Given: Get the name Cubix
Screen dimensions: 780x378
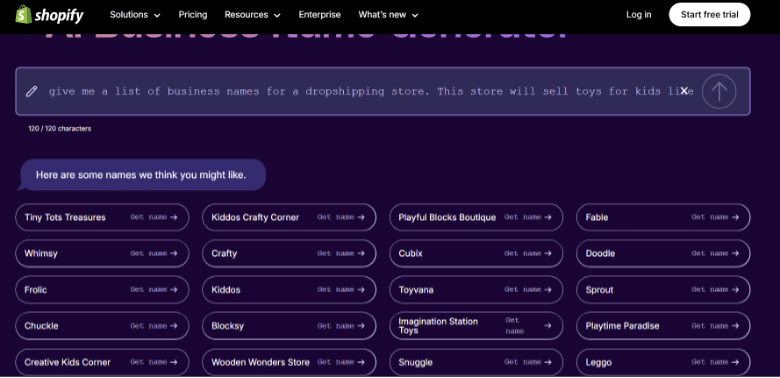Looking at the screenshot, I should point(476,254).
